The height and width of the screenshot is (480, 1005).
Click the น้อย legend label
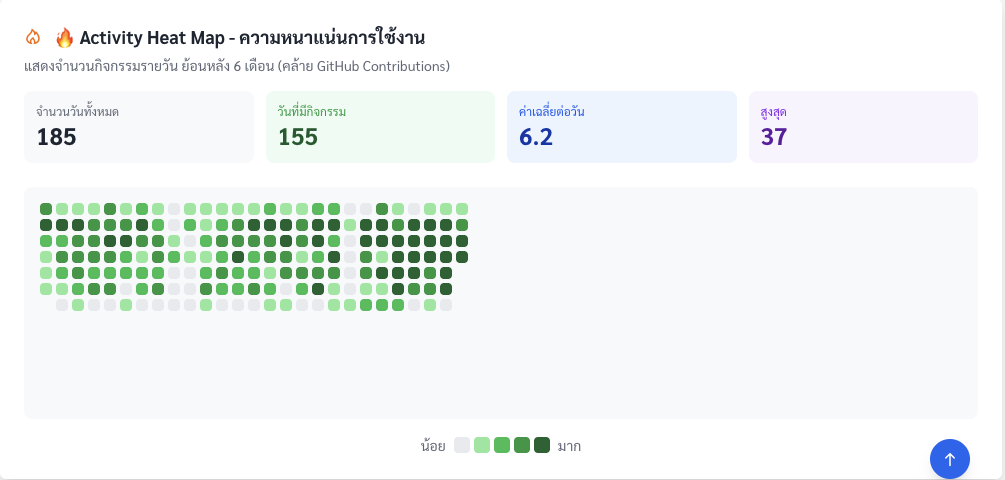(x=433, y=446)
